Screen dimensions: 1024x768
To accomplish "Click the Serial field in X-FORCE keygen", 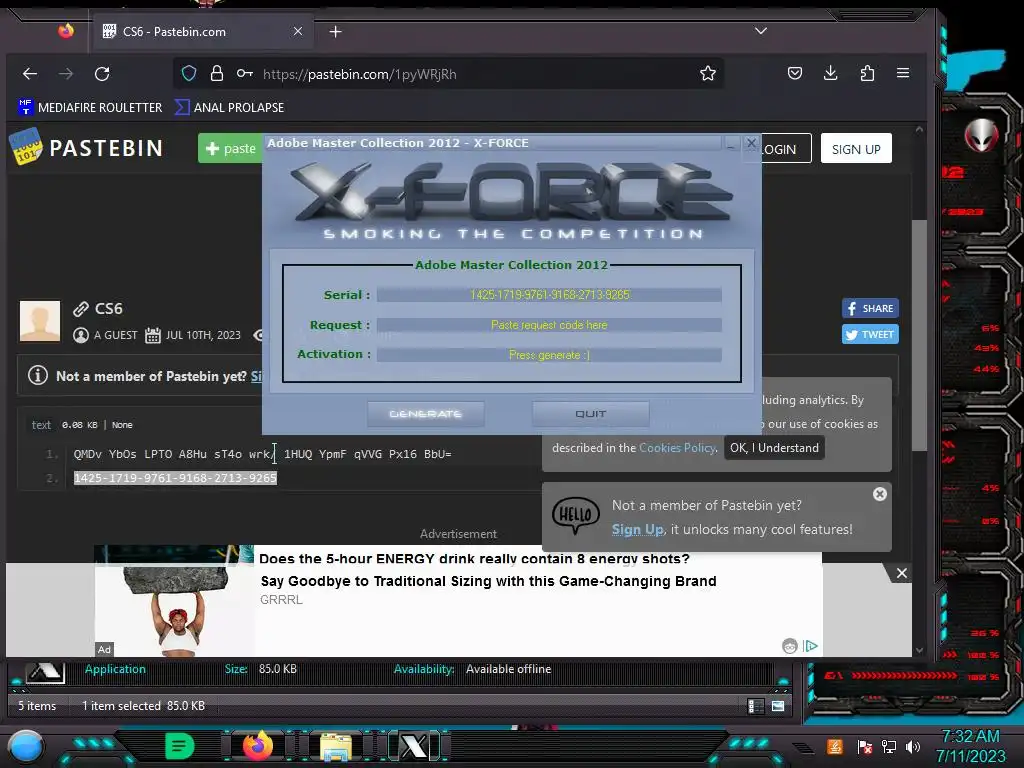I will [549, 295].
